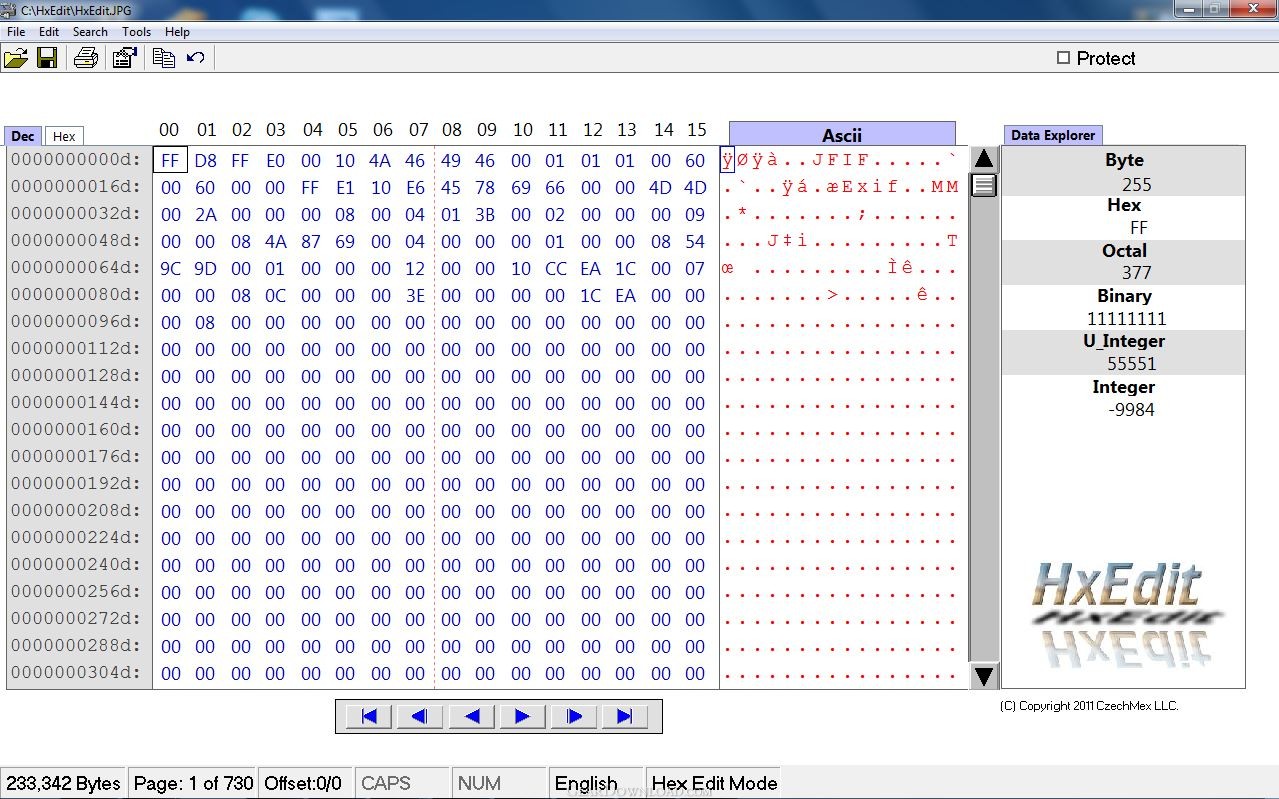
Task: Go back one step with left arrow
Action: [472, 716]
